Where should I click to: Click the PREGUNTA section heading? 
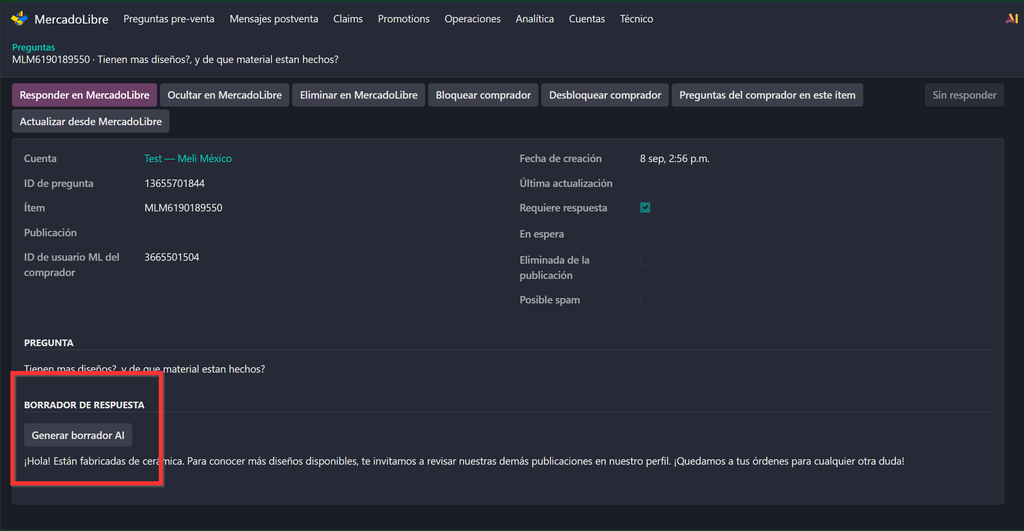(49, 342)
